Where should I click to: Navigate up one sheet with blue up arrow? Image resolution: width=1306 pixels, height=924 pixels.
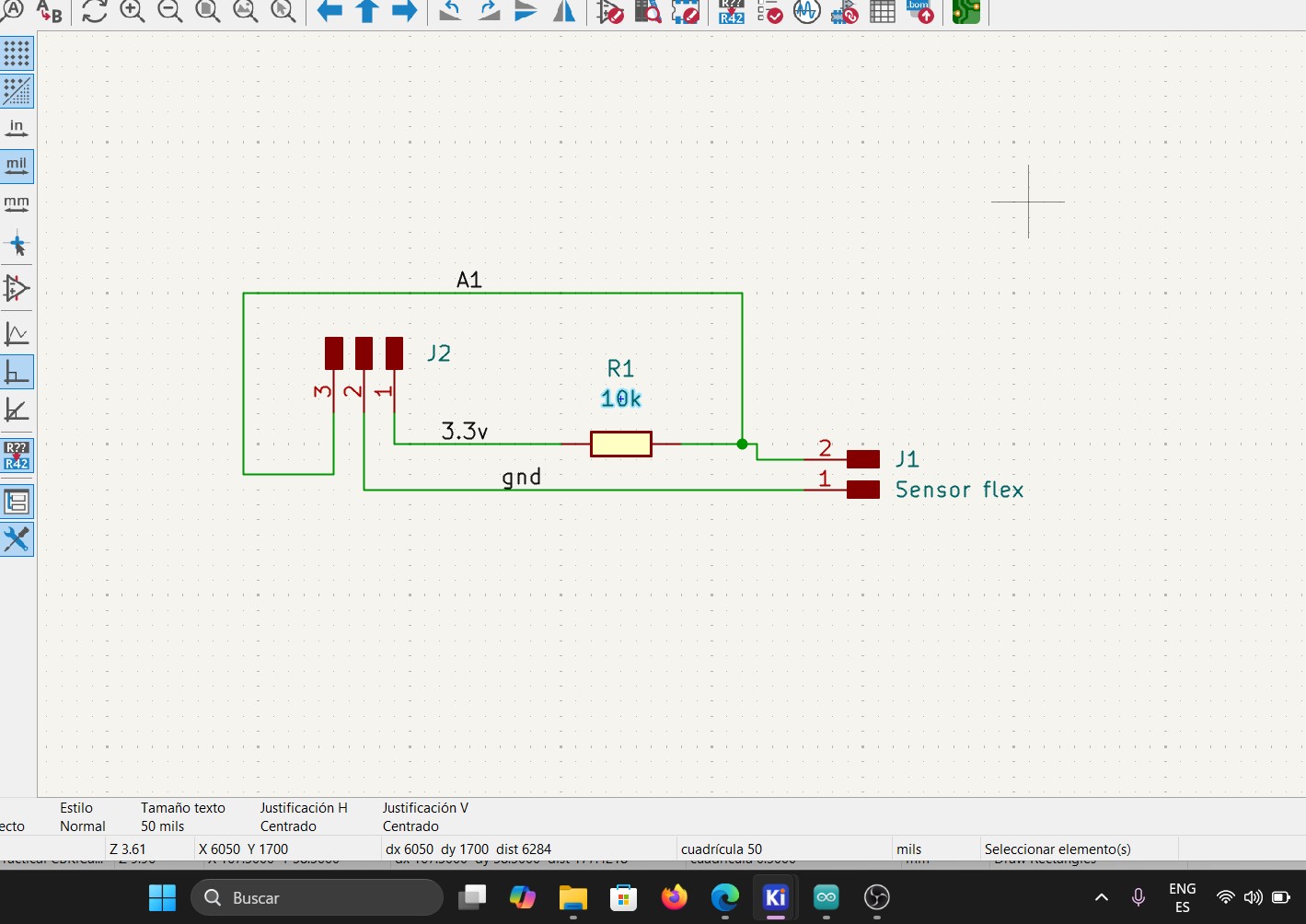[367, 11]
